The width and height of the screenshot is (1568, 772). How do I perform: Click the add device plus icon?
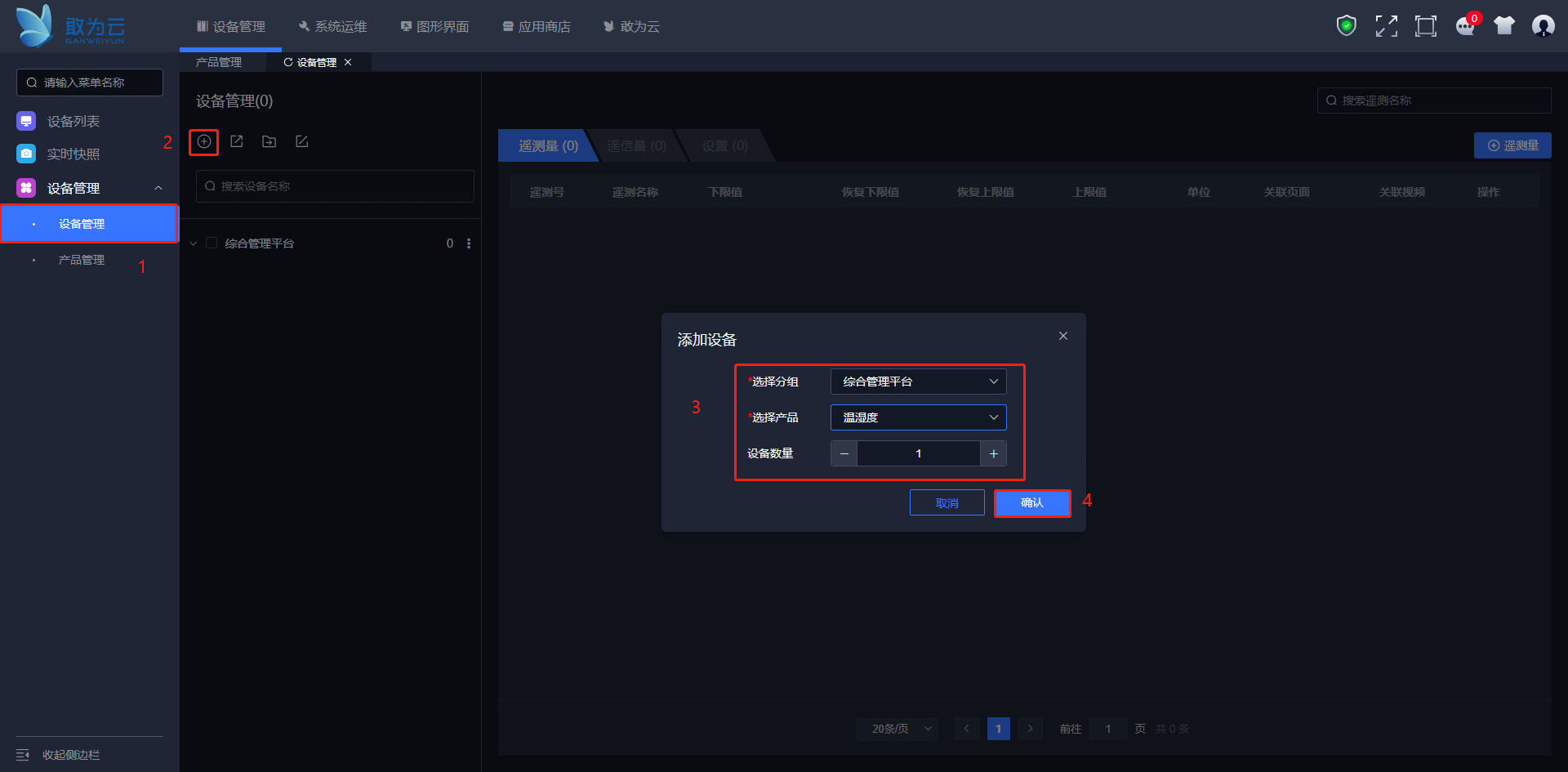coord(204,142)
